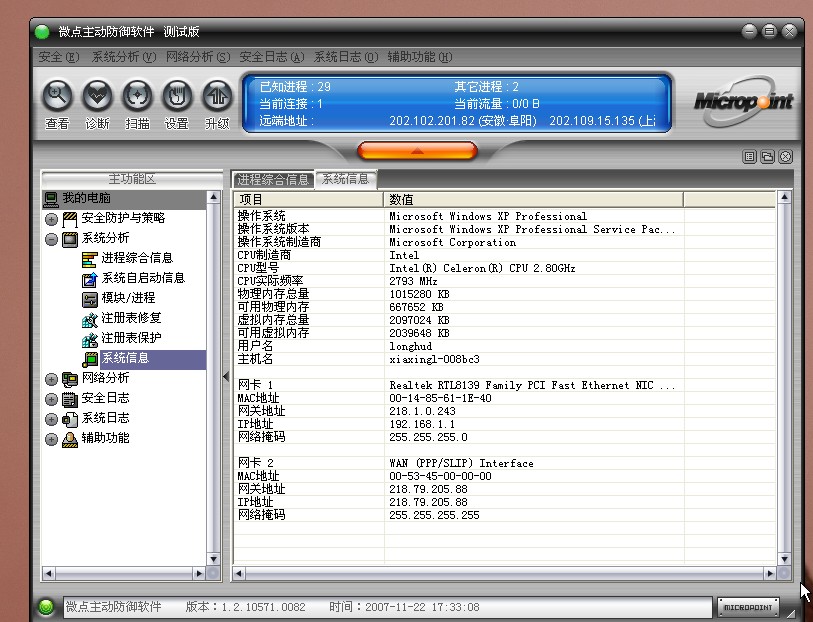The height and width of the screenshot is (622, 813).
Task: Click the 网络分析 tree icon
Action: (70, 379)
